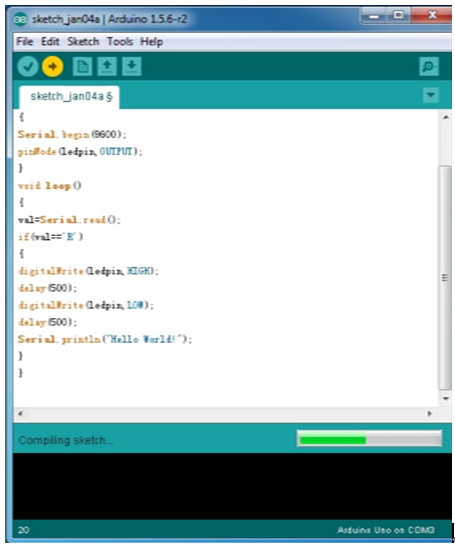The width and height of the screenshot is (455, 545).
Task: Click the Serial.println("Hello World!"); line
Action: pos(105,339)
